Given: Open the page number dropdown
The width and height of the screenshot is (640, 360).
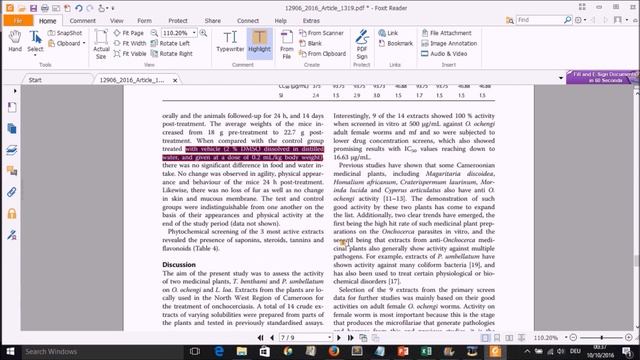Looking at the screenshot, I should click(x=329, y=338).
